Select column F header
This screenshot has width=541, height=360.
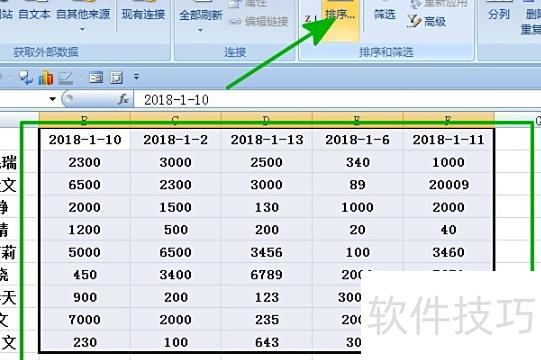click(449, 119)
